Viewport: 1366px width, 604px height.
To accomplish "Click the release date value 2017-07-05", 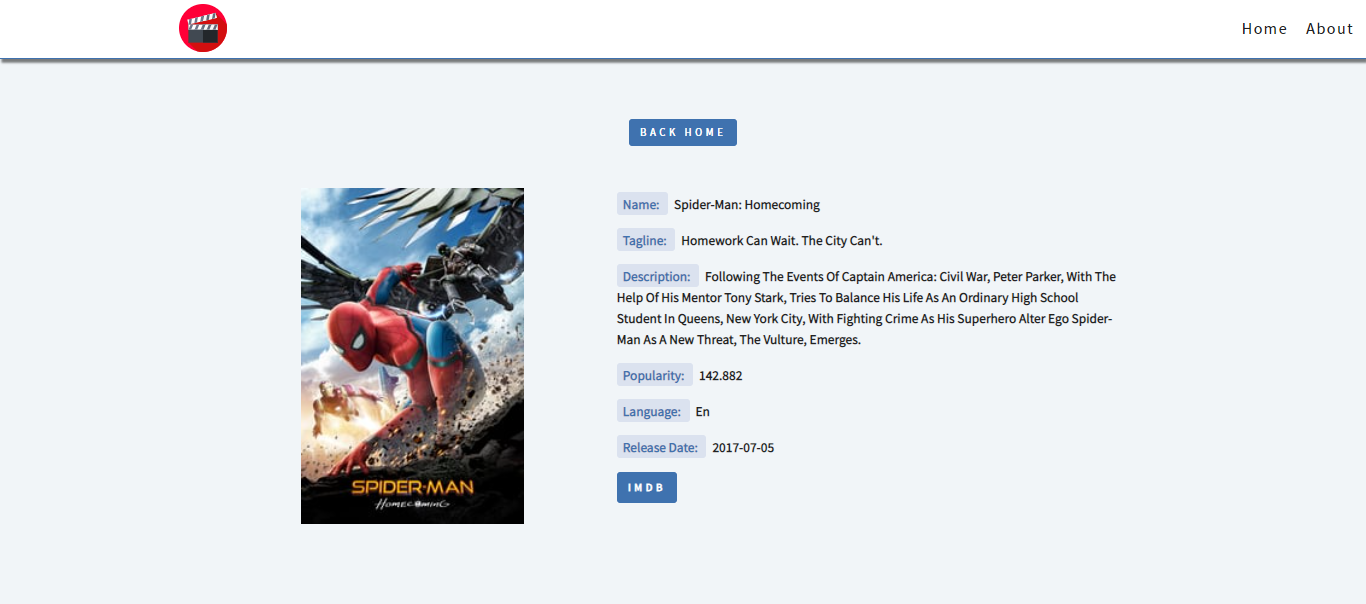I will pyautogui.click(x=743, y=448).
